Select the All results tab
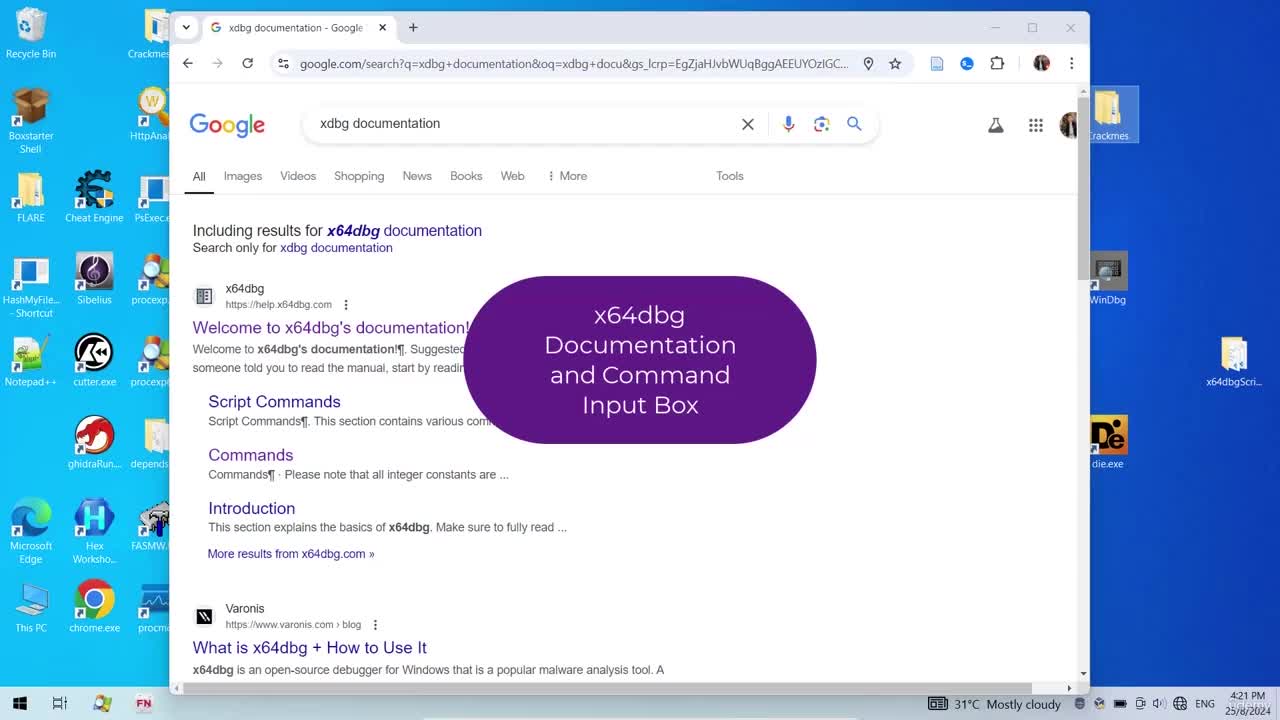This screenshot has height=720, width=1280. (x=199, y=176)
